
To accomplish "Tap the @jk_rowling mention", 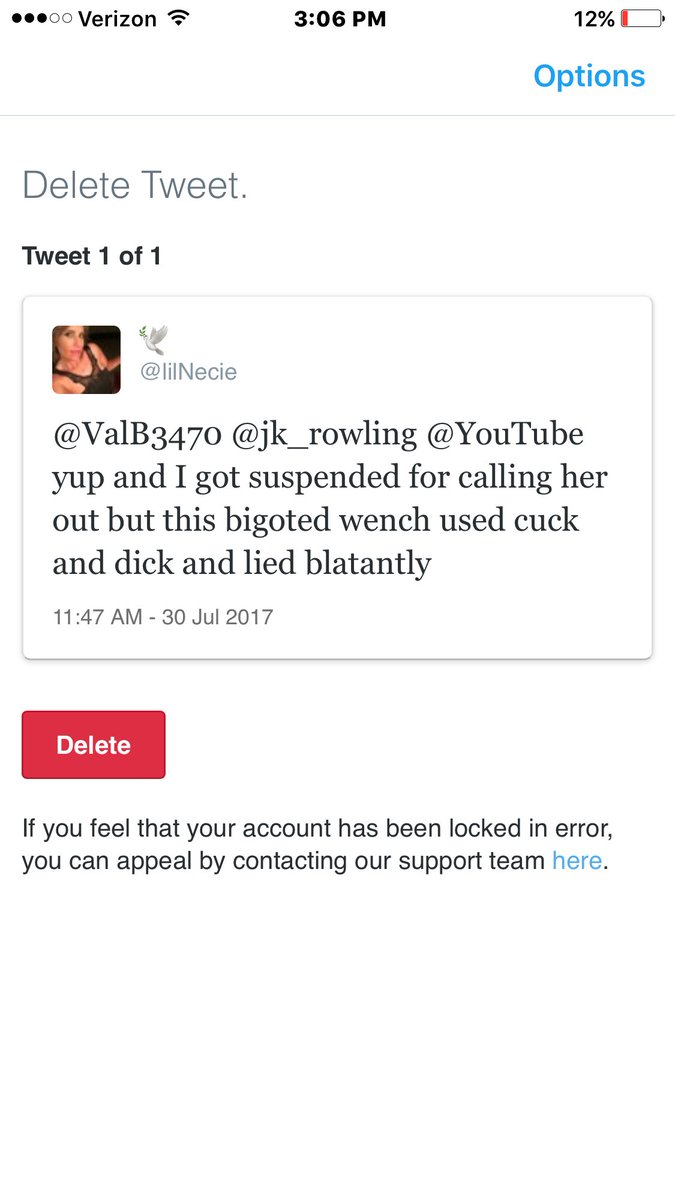I will pyautogui.click(x=322, y=436).
